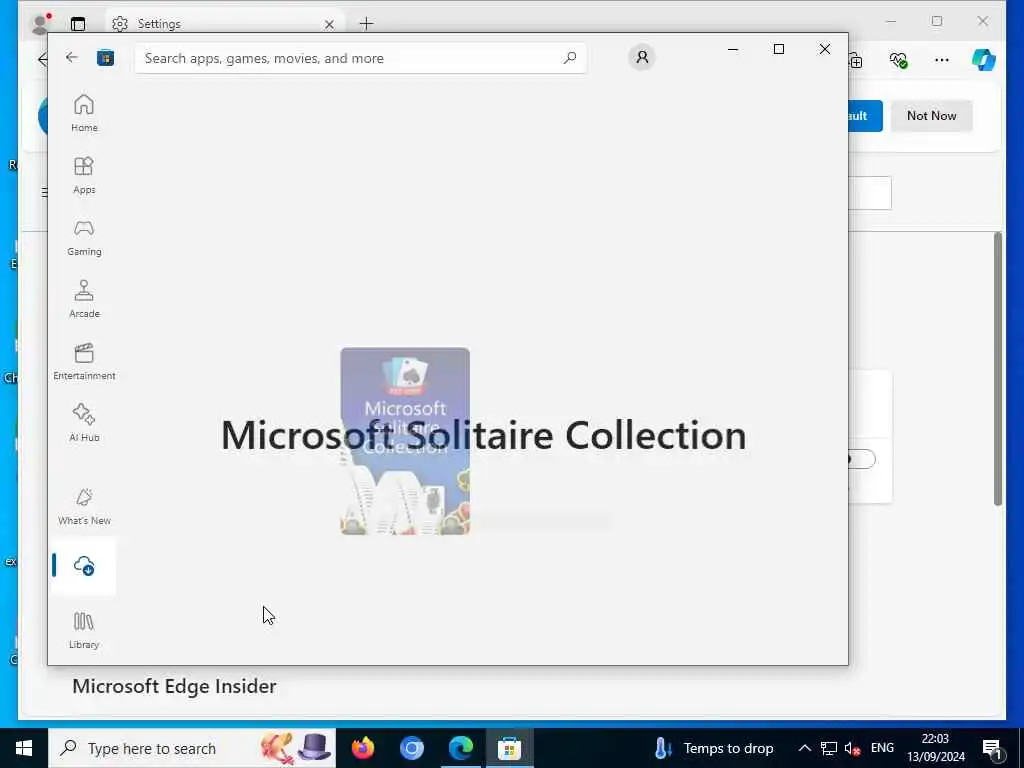The height and width of the screenshot is (768, 1024).
Task: Open AI Hub in Store sidebar
Action: point(84,423)
